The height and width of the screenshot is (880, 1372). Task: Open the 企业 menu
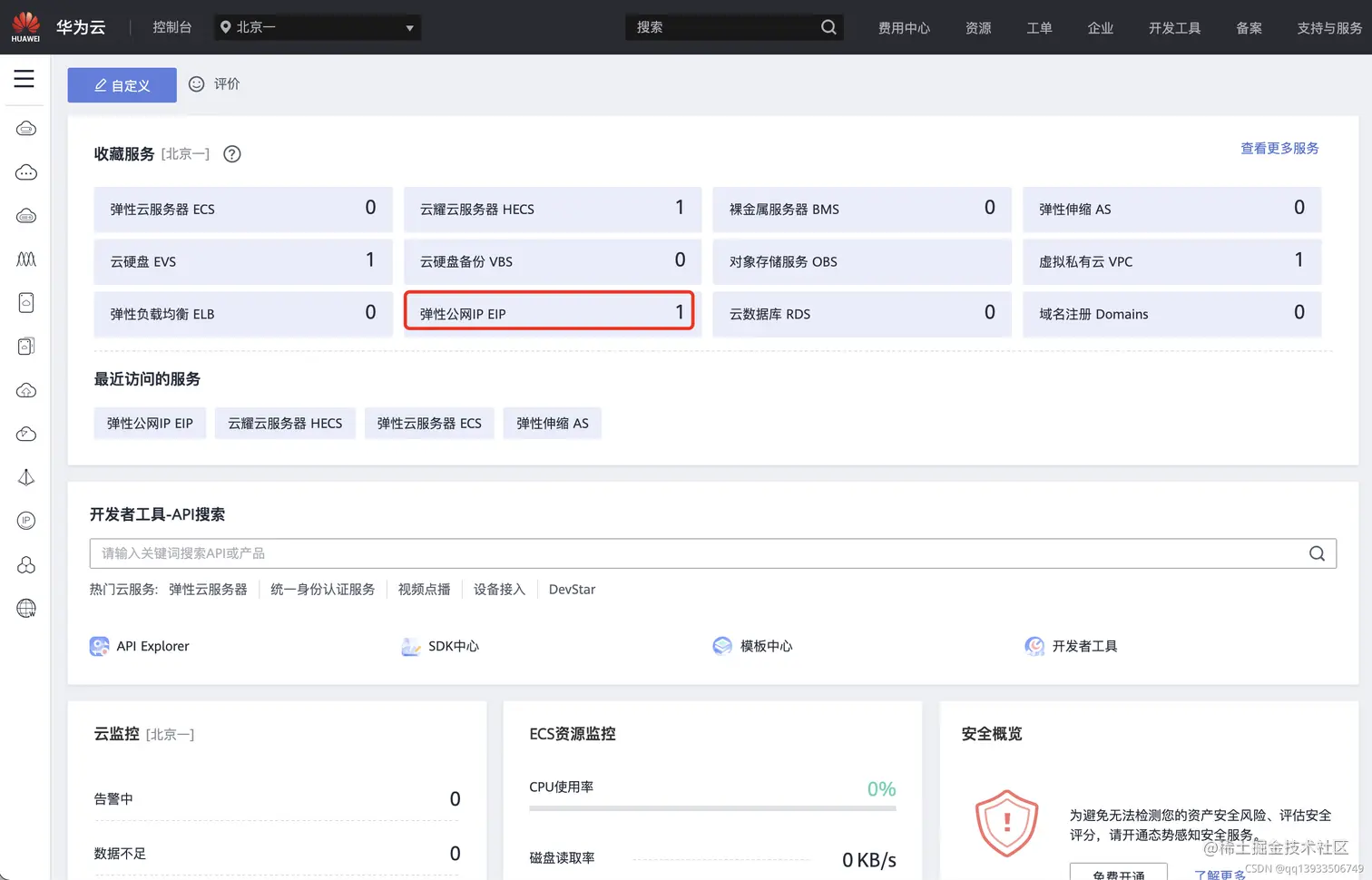[1101, 28]
